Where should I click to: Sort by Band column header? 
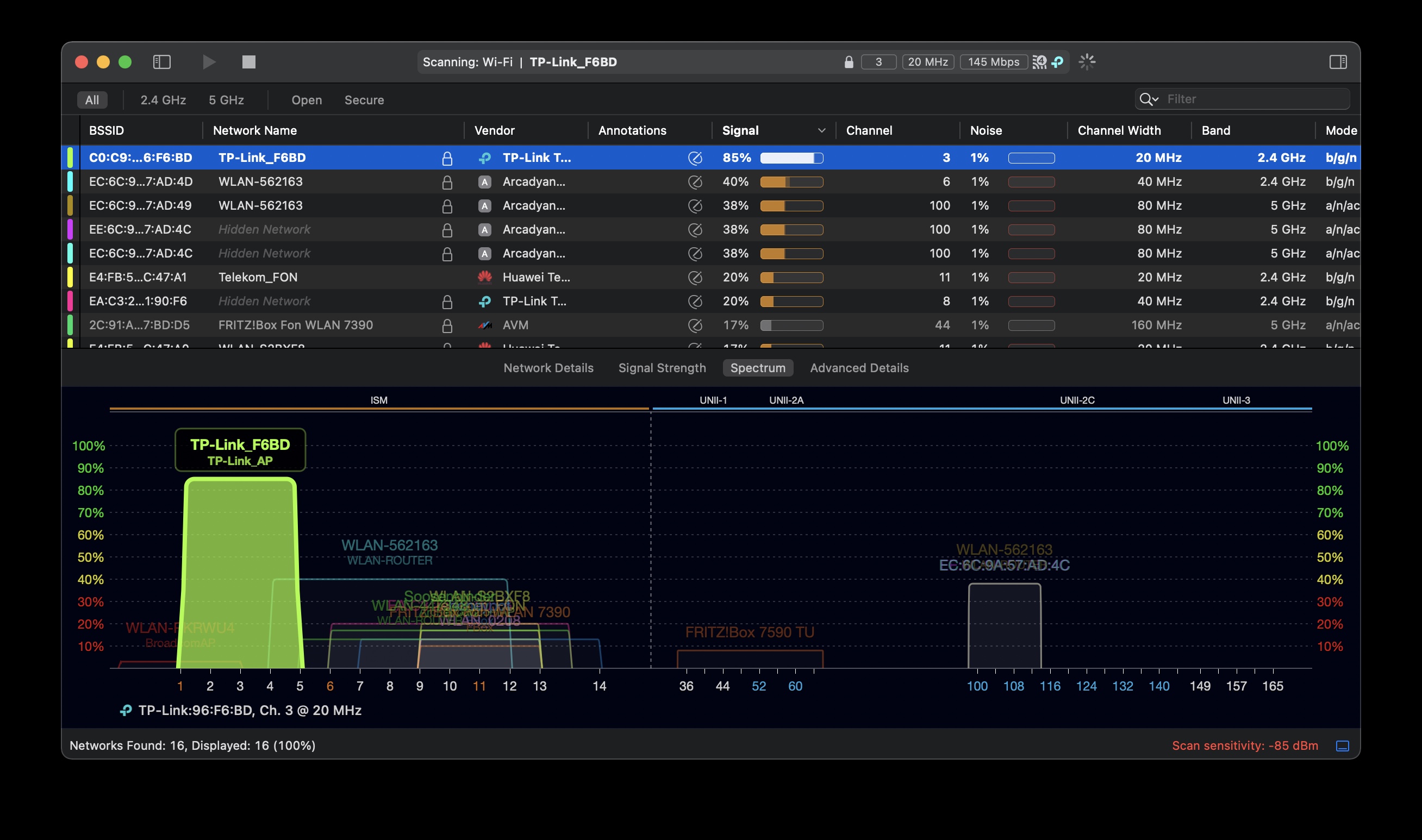coord(1215,130)
